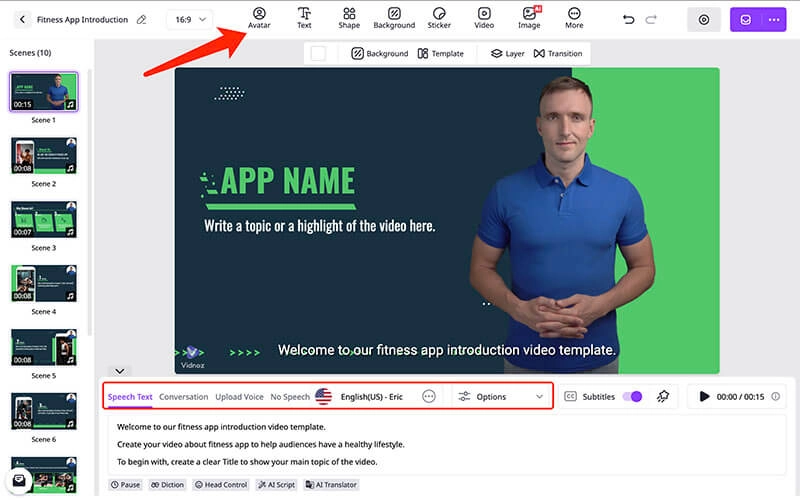The height and width of the screenshot is (500, 800).
Task: Select the Text tool
Action: tap(304, 18)
